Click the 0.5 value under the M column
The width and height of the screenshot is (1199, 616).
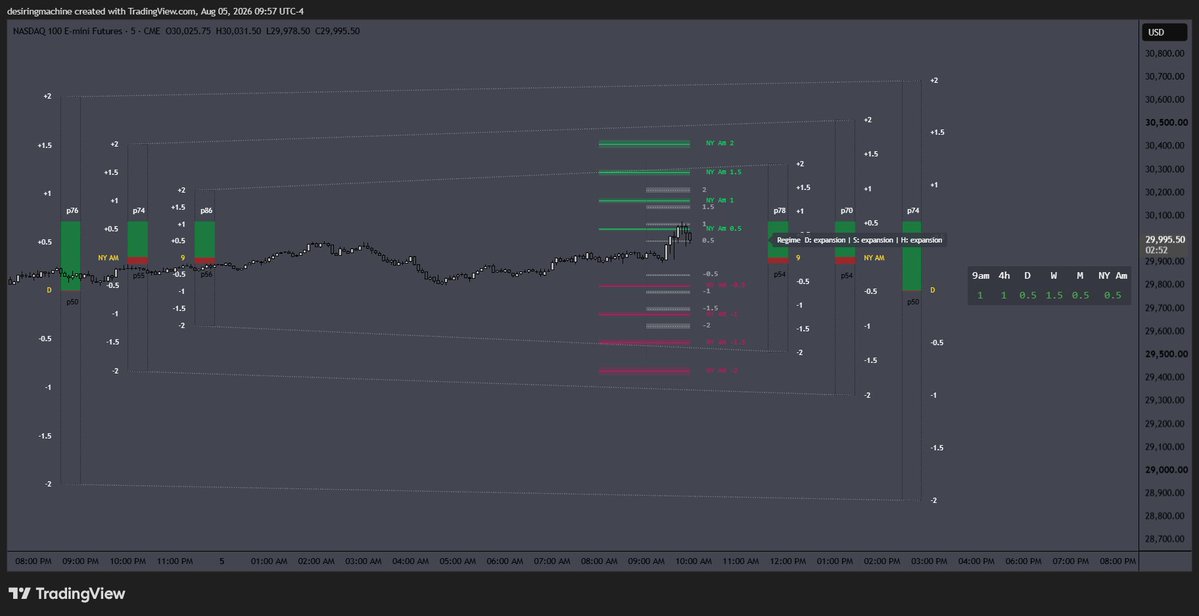(1080, 295)
